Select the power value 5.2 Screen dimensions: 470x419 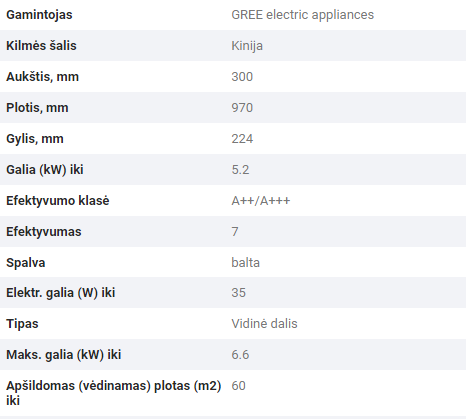[240, 170]
